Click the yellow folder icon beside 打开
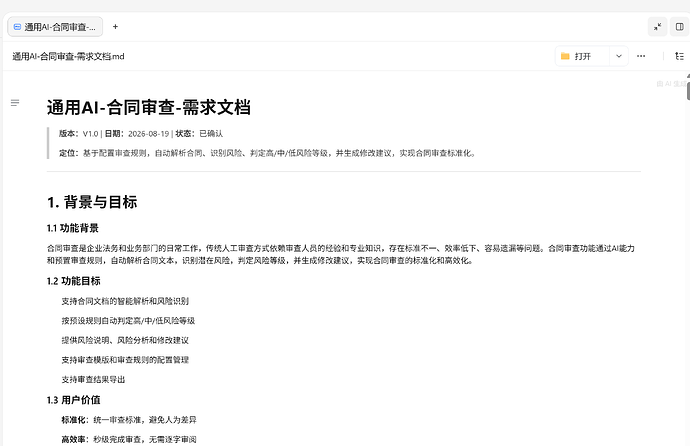The height and width of the screenshot is (446, 690). [x=565, y=56]
